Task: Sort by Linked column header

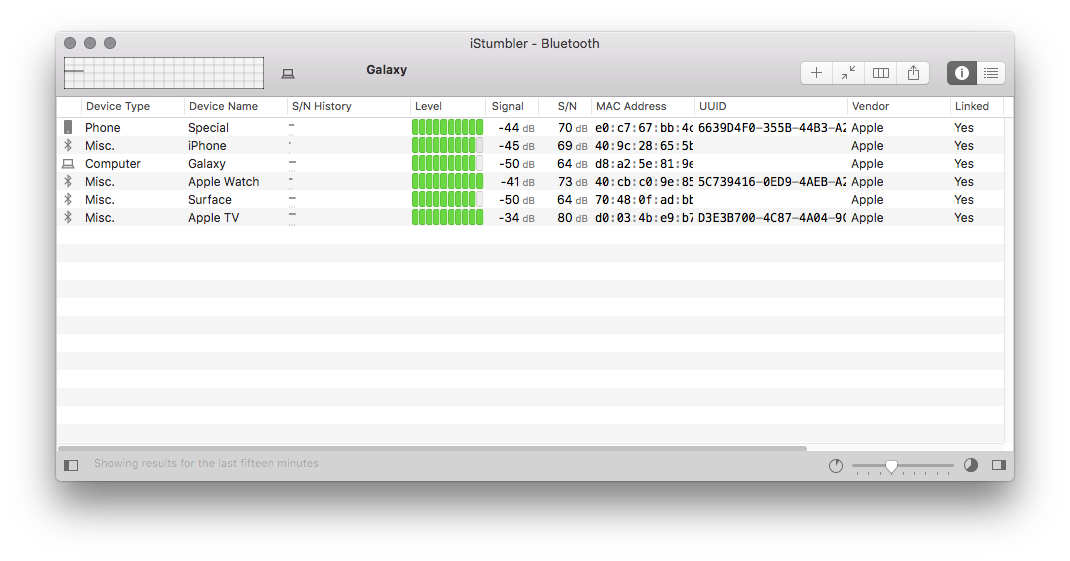Action: (972, 106)
